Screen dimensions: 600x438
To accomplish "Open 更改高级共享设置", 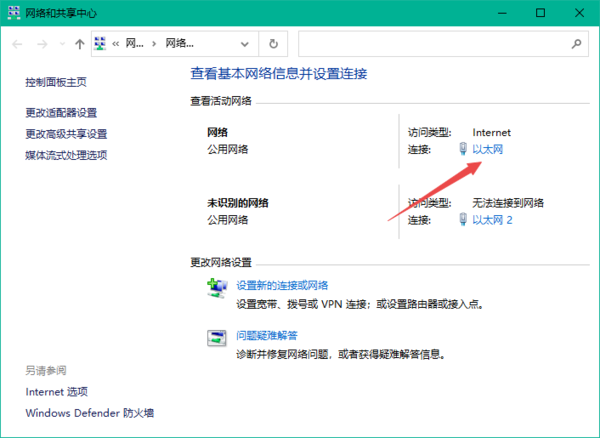I will pyautogui.click(x=66, y=134).
